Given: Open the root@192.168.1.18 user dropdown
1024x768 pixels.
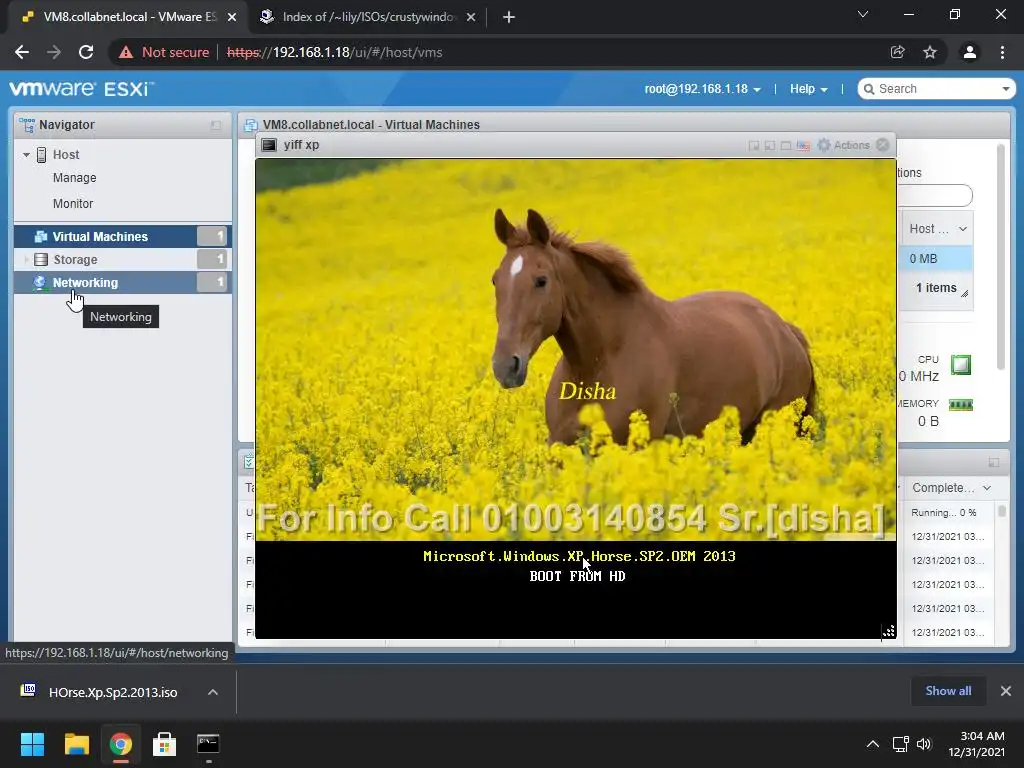Looking at the screenshot, I should [x=702, y=89].
